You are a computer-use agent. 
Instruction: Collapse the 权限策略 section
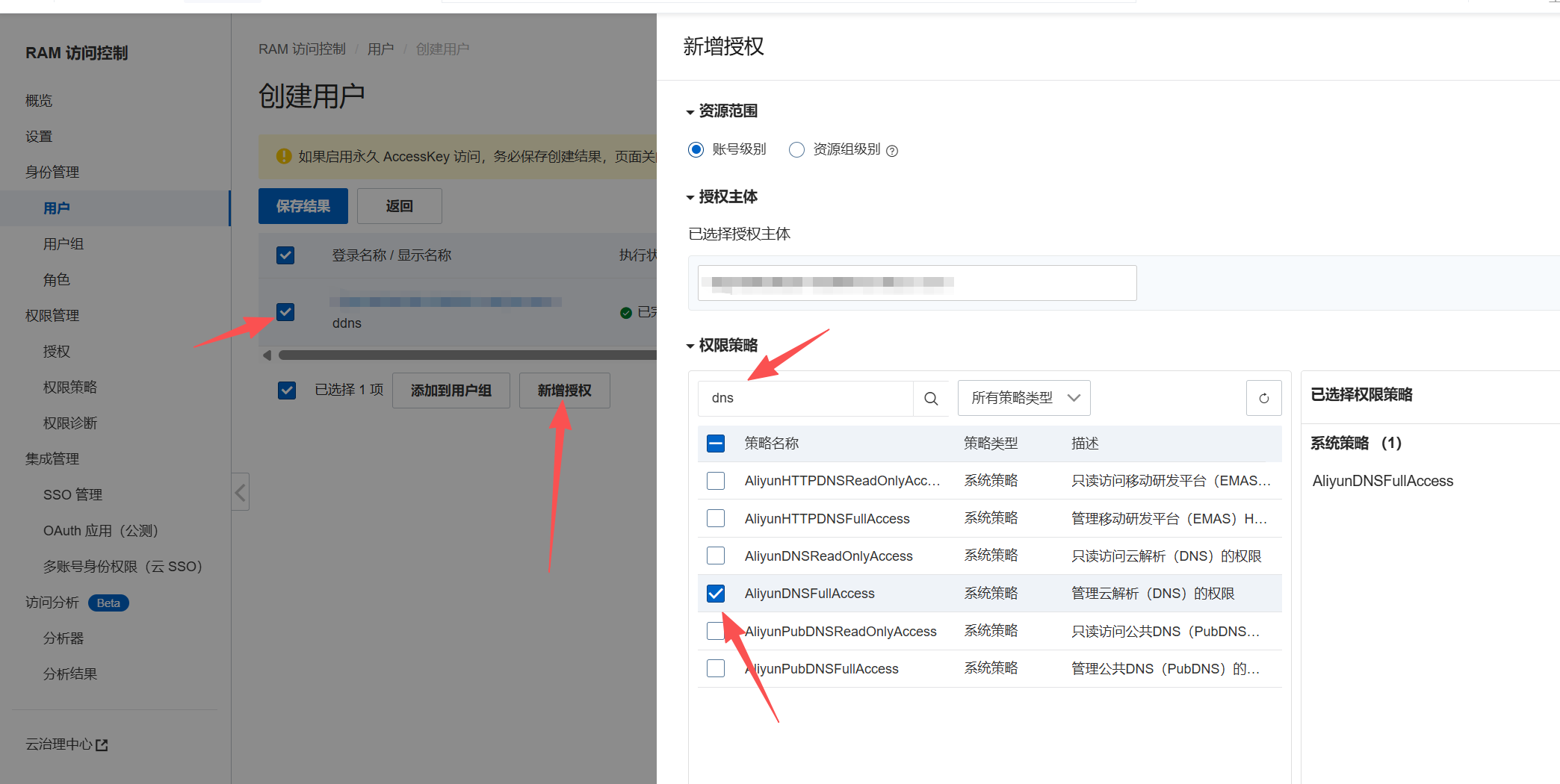pyautogui.click(x=722, y=346)
